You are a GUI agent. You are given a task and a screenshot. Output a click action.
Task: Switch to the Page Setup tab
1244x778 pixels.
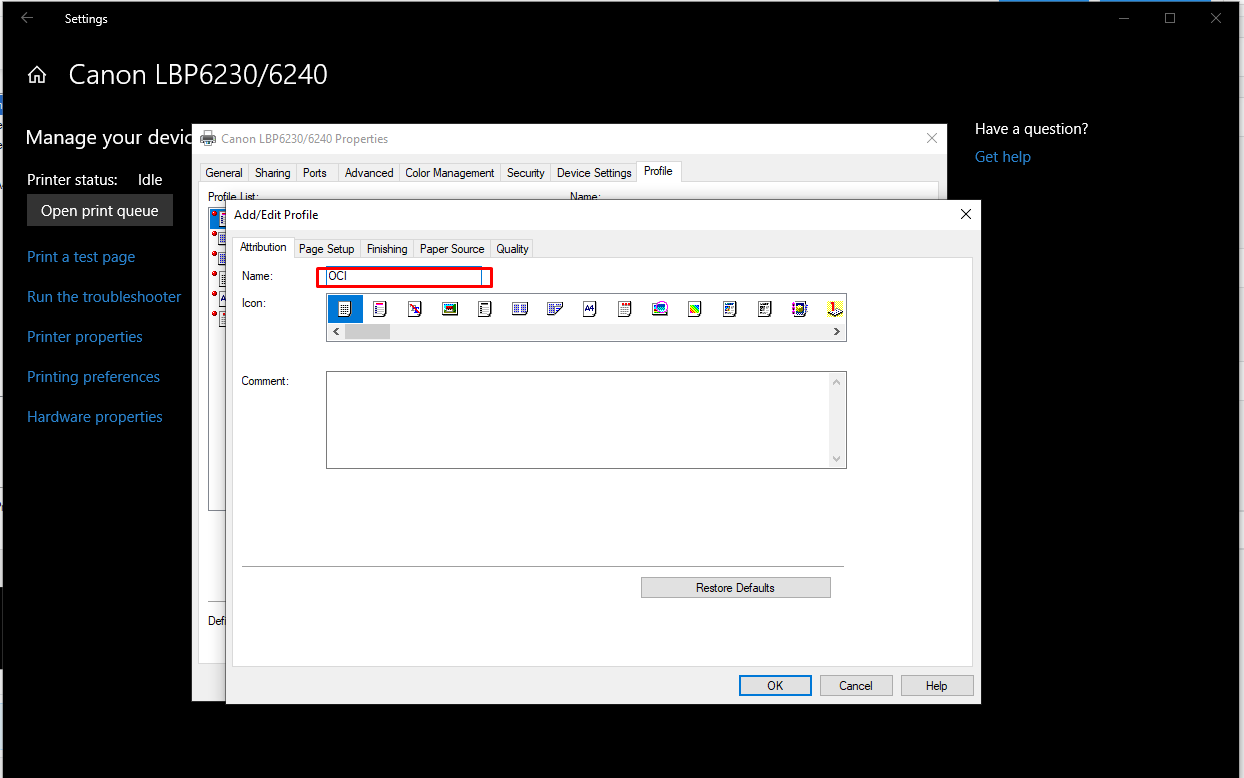[327, 249]
